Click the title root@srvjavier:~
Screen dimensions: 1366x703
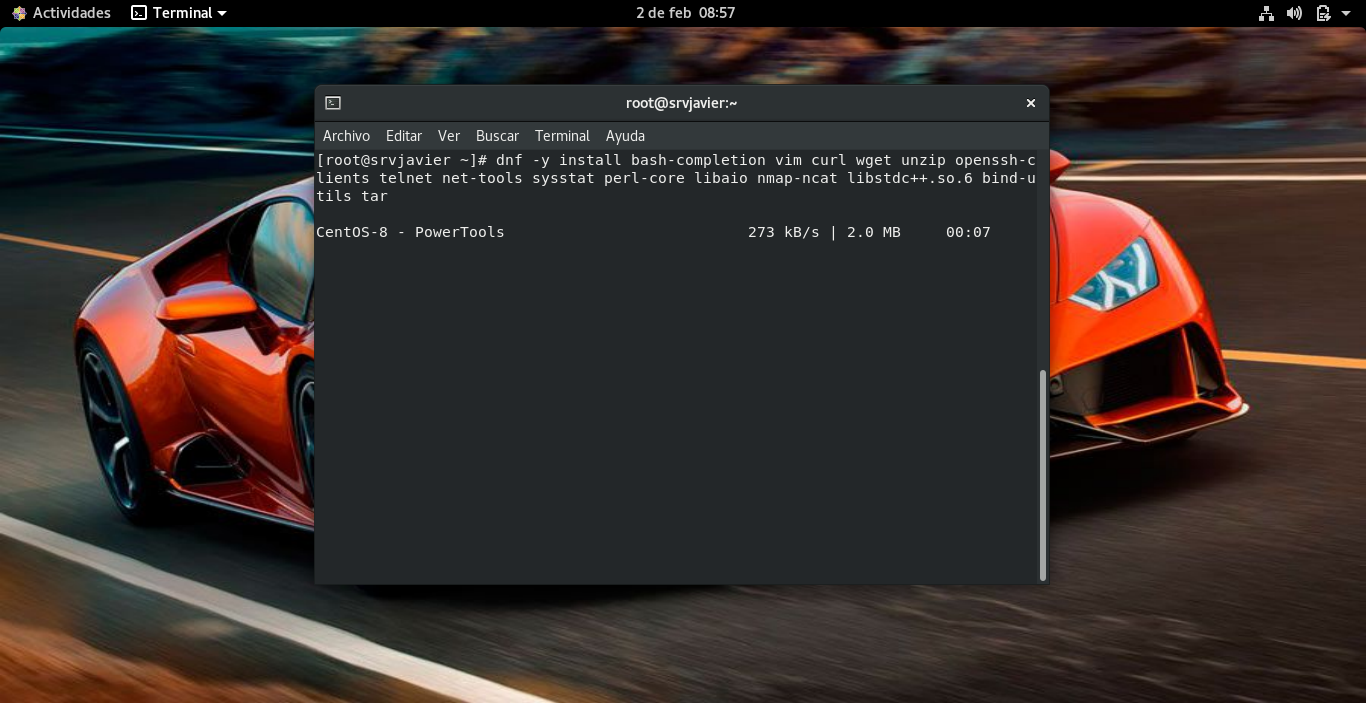(x=682, y=103)
